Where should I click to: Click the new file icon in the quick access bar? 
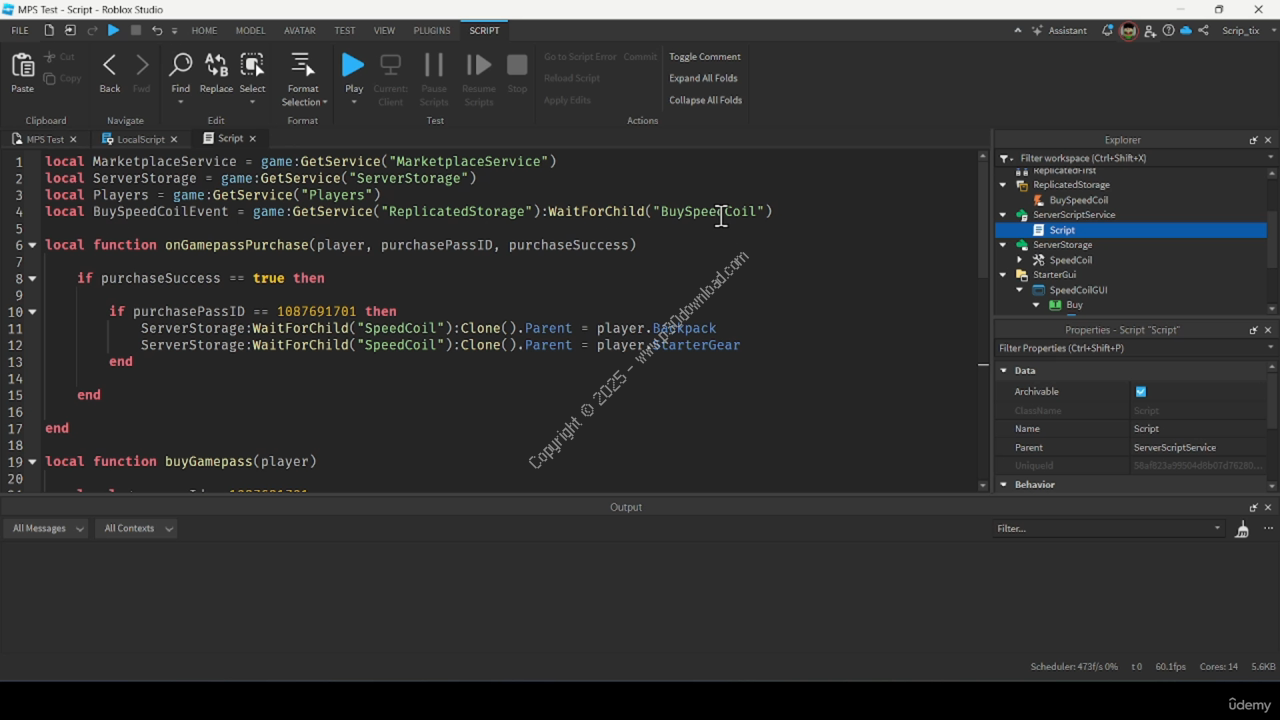(x=47, y=31)
